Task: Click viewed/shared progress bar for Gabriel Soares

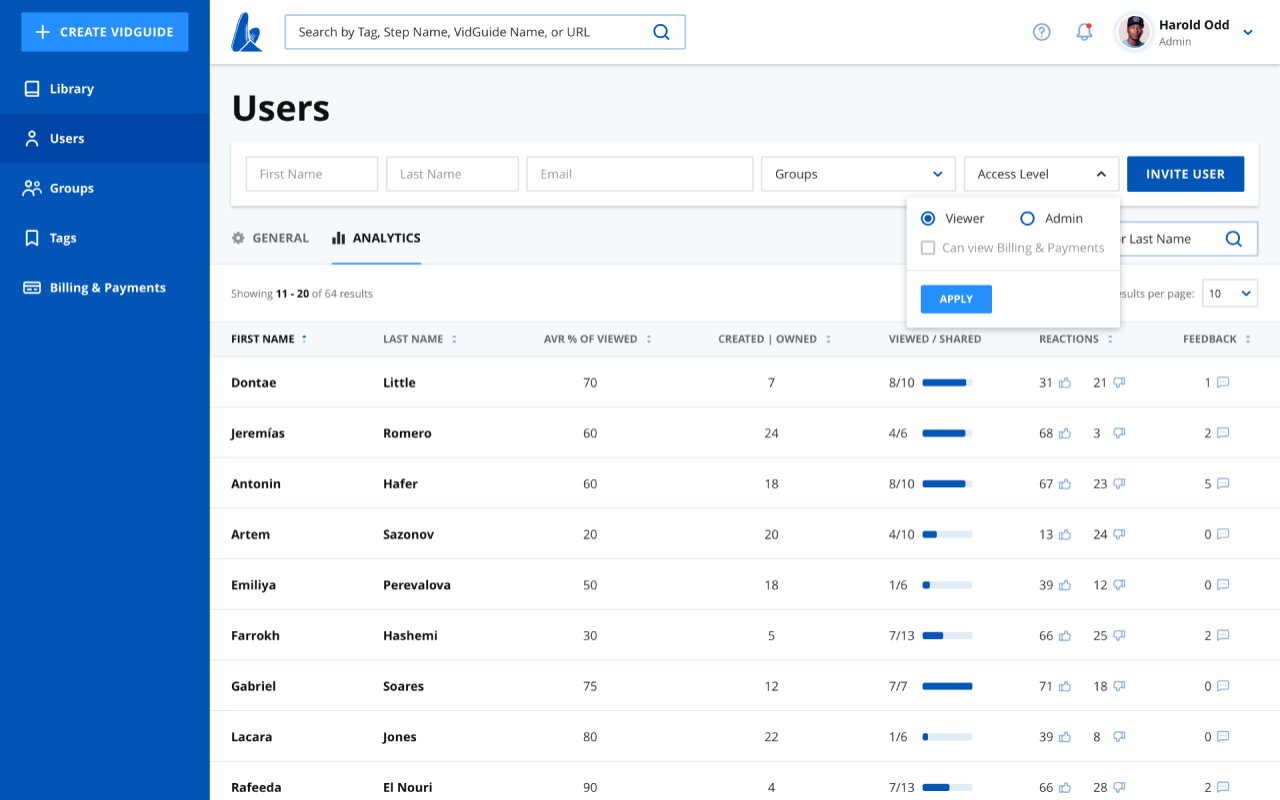Action: click(946, 686)
